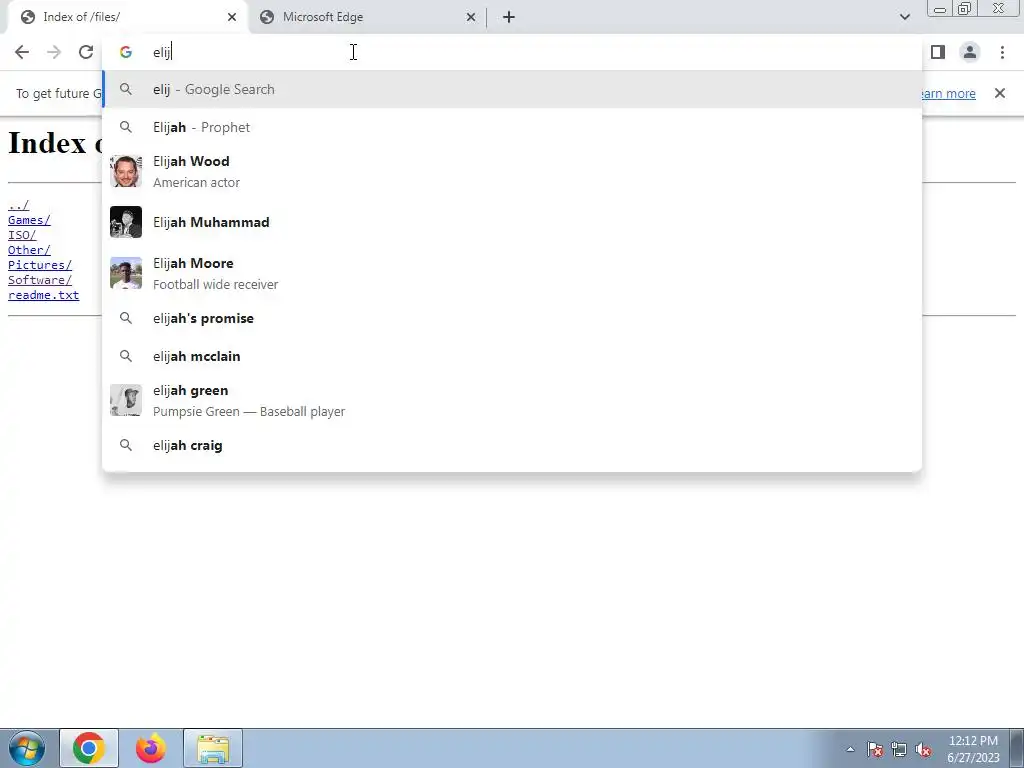Dismiss the info bar with X

click(999, 93)
